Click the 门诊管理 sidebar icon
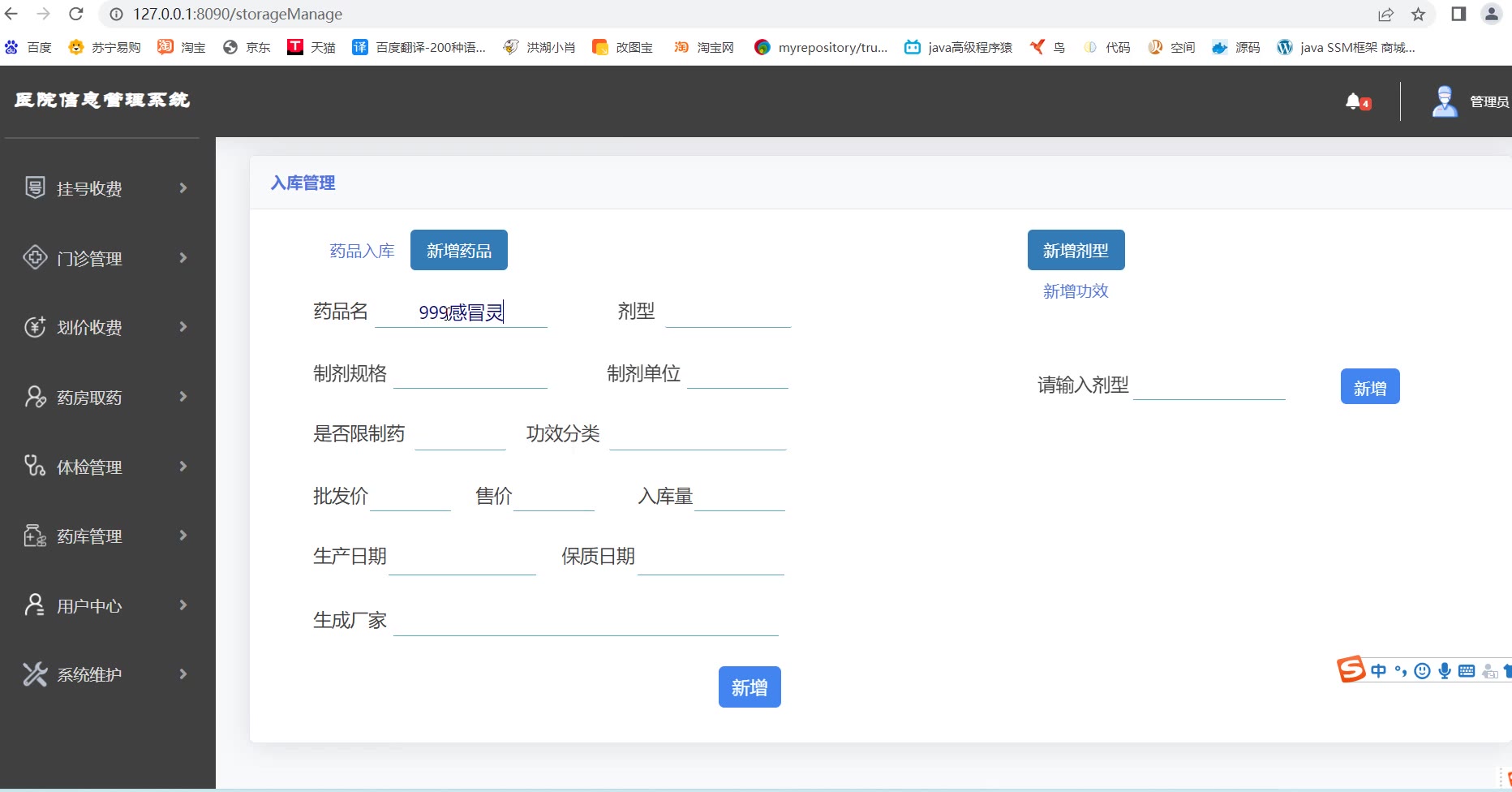This screenshot has width=1512, height=792. point(35,257)
